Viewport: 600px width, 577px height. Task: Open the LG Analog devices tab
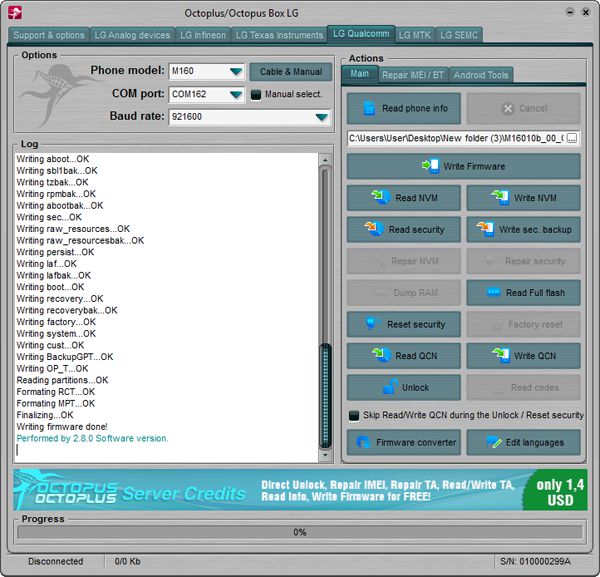coord(132,35)
